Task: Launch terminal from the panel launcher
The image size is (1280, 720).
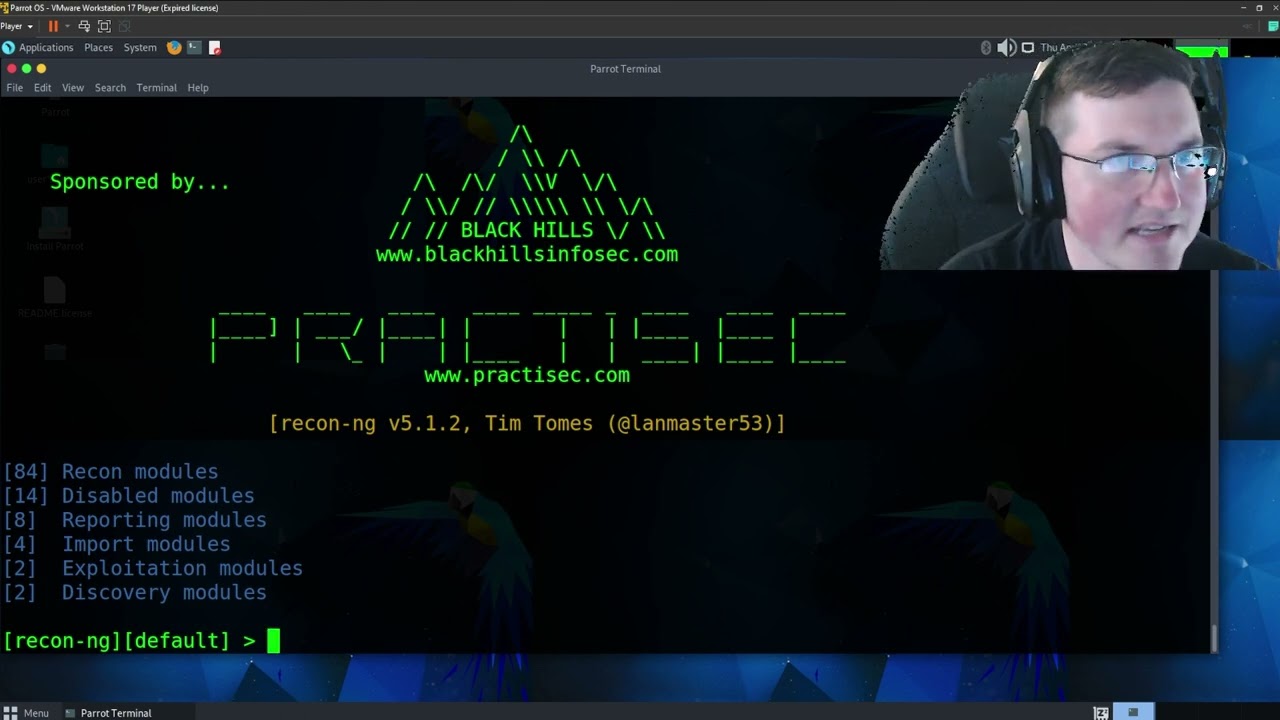Action: [194, 47]
